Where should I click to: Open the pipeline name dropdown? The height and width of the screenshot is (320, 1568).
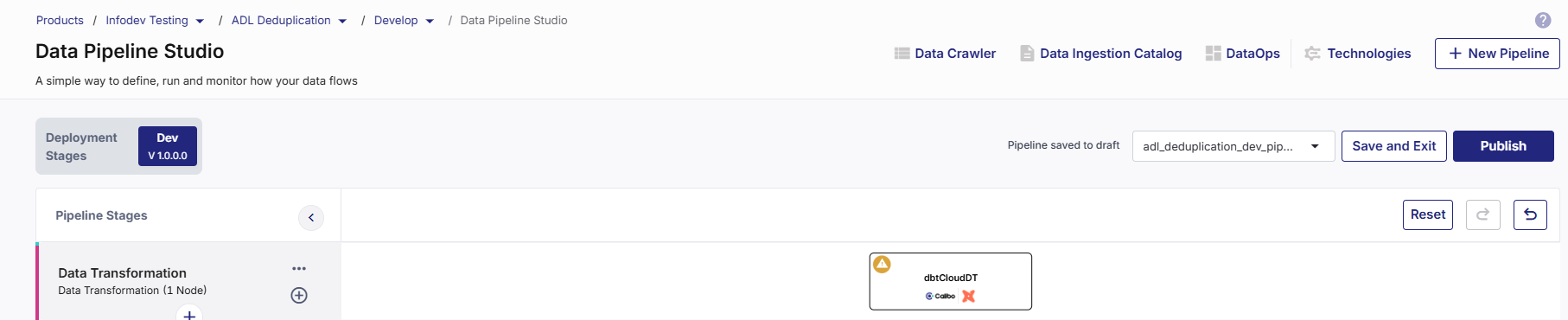[x=1233, y=146]
